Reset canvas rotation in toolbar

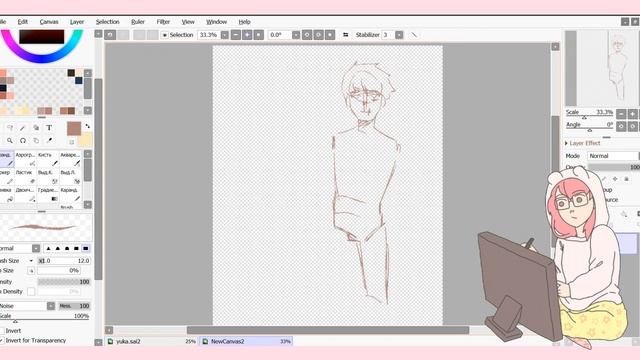[330, 35]
